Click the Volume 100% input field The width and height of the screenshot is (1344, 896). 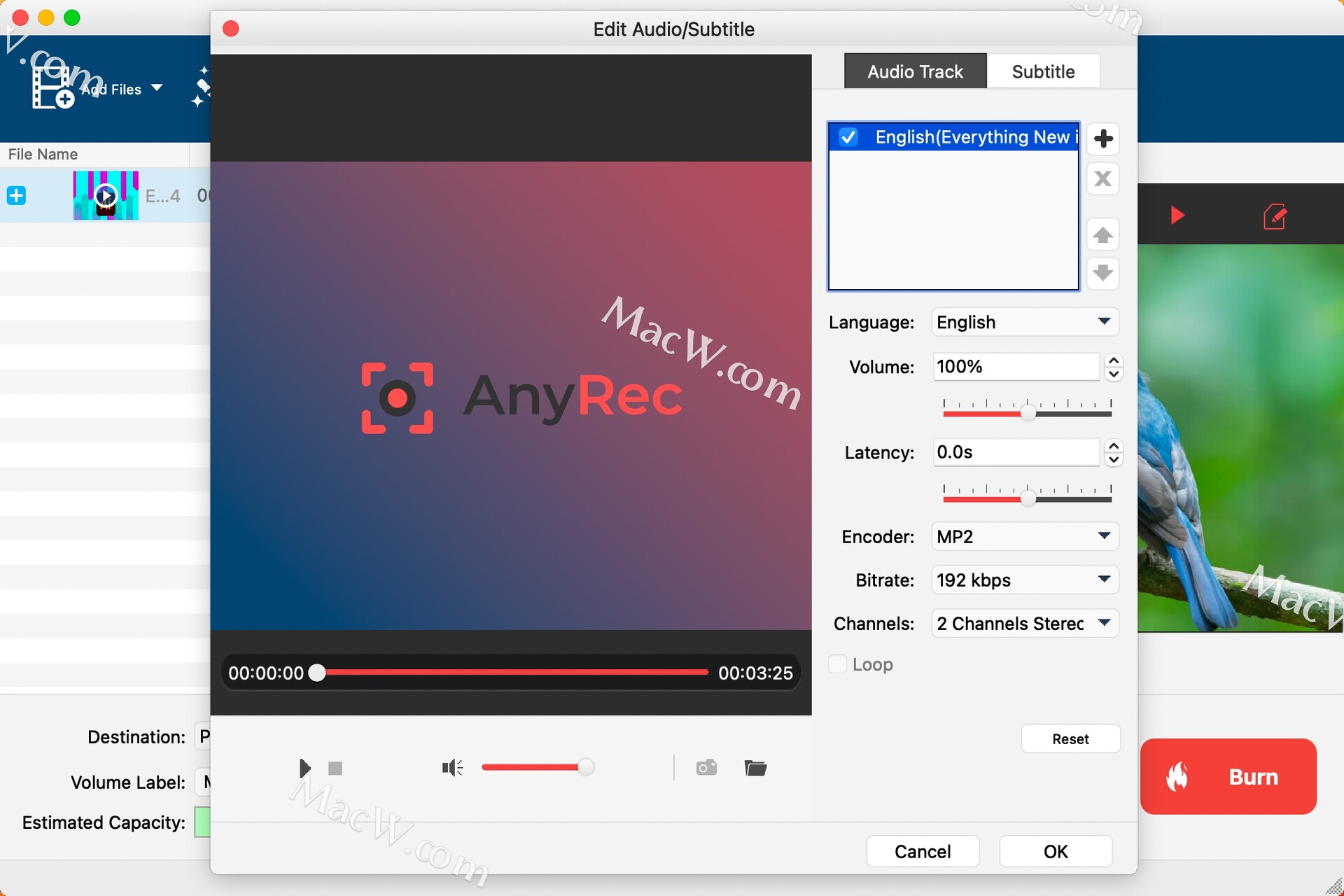click(1016, 367)
